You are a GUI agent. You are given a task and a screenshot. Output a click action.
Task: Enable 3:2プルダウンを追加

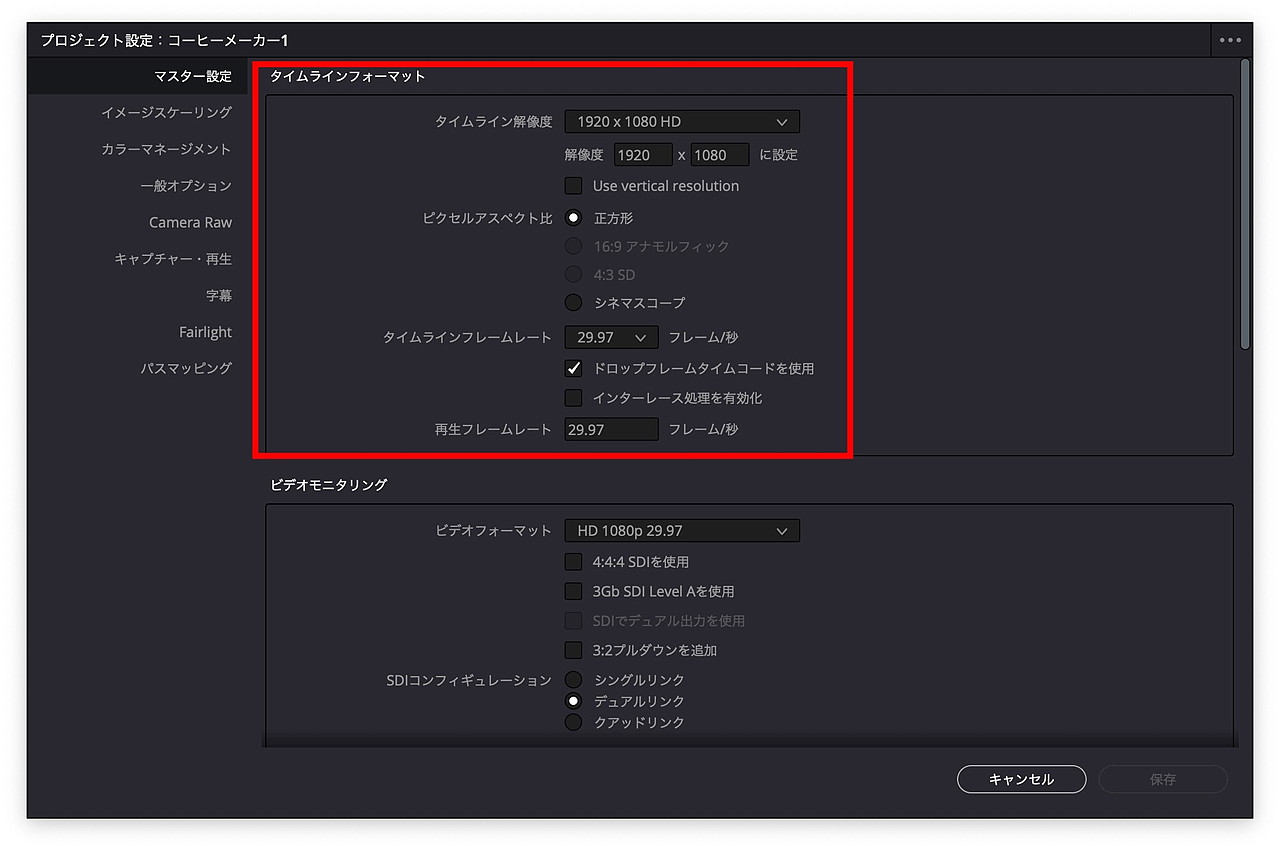tap(573, 649)
